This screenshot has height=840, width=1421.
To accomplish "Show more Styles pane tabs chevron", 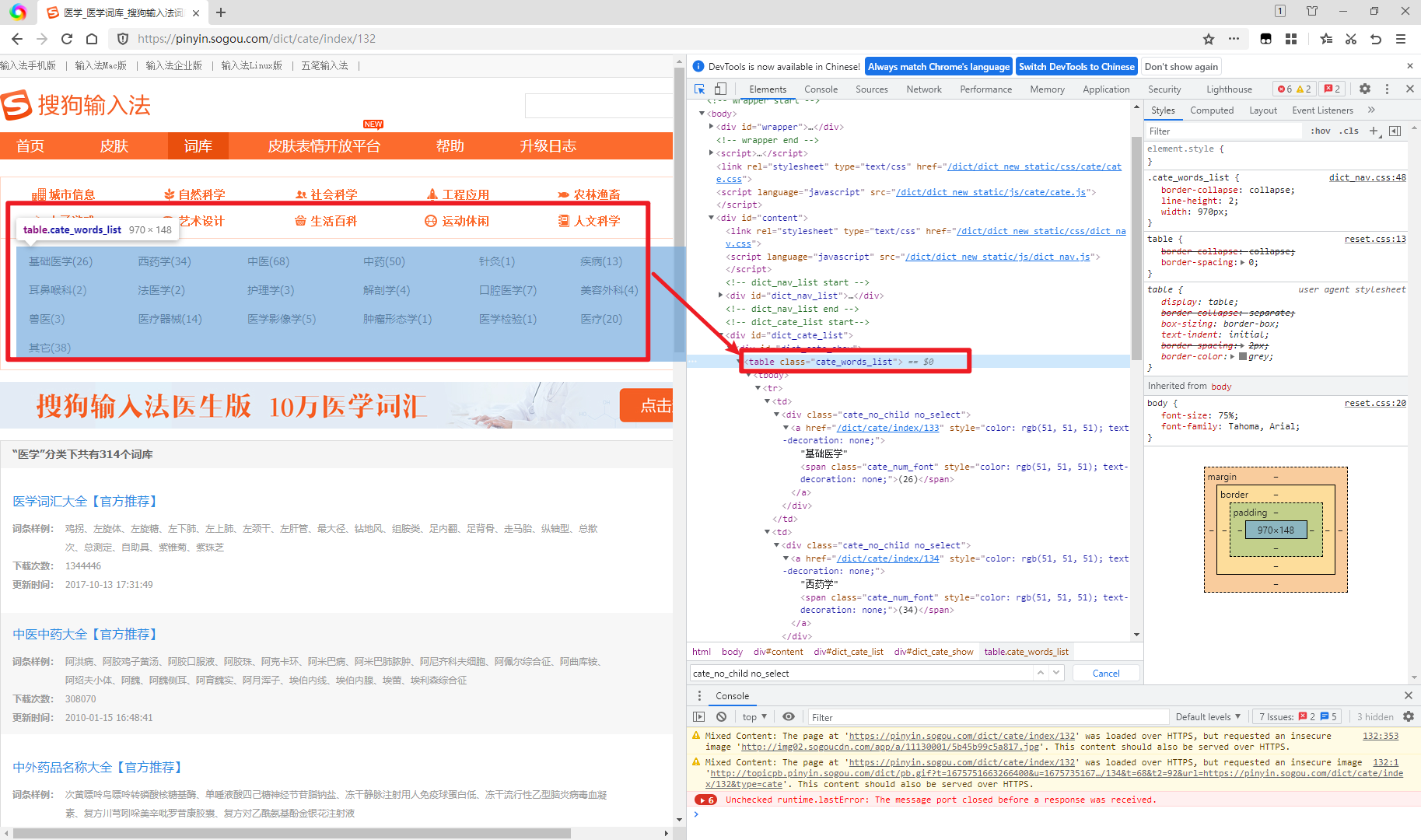I will pyautogui.click(x=1371, y=110).
